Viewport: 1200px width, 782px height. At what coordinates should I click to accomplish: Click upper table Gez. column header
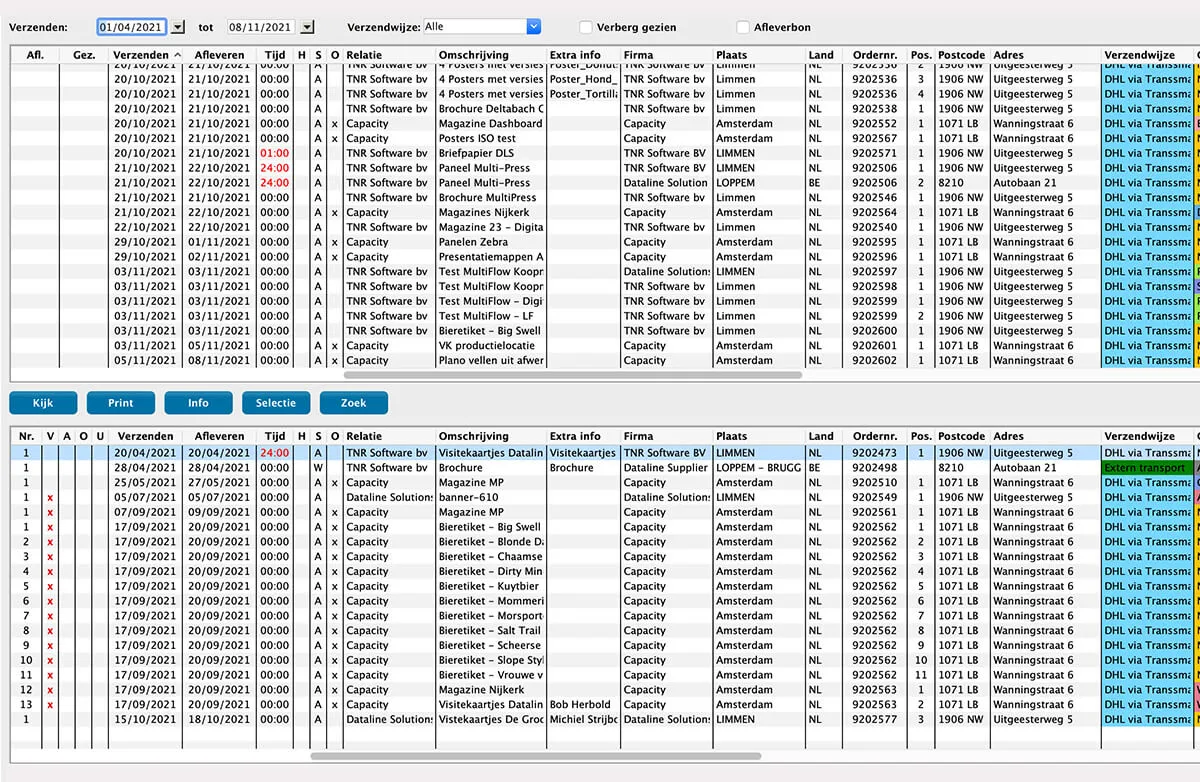83,55
